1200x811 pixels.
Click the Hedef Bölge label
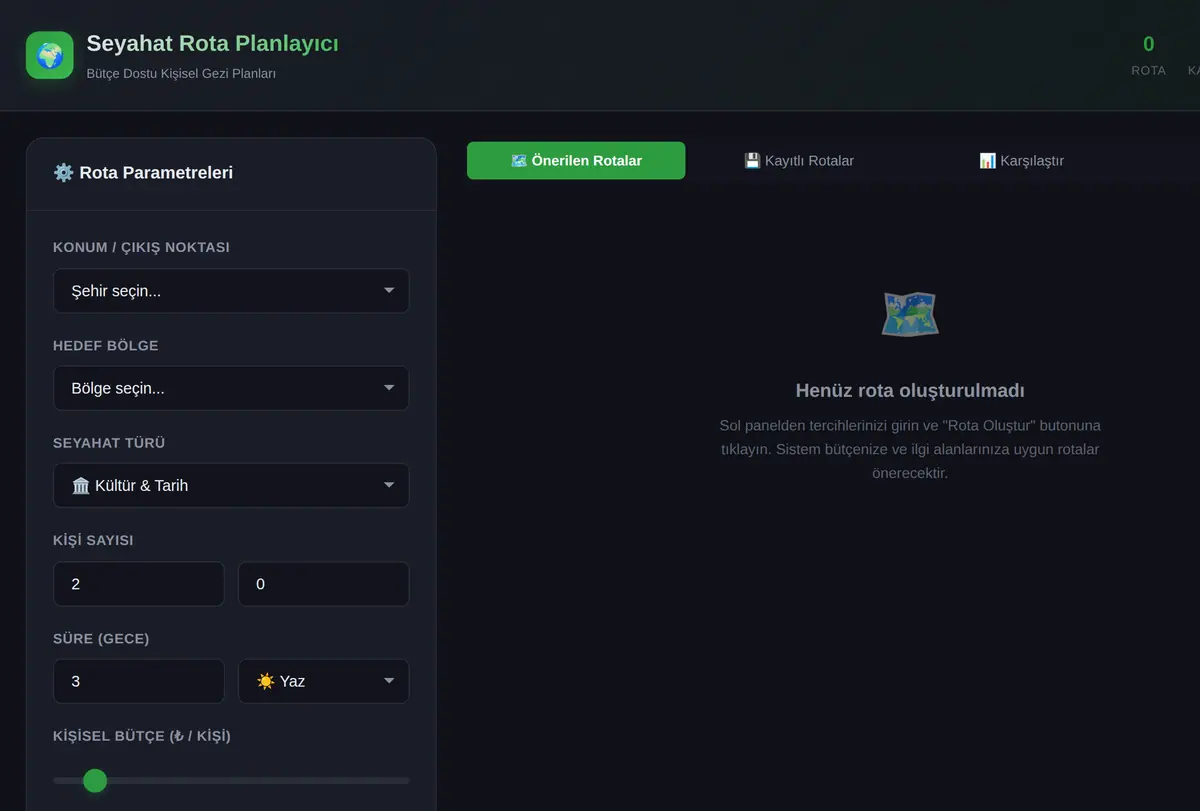tap(106, 345)
